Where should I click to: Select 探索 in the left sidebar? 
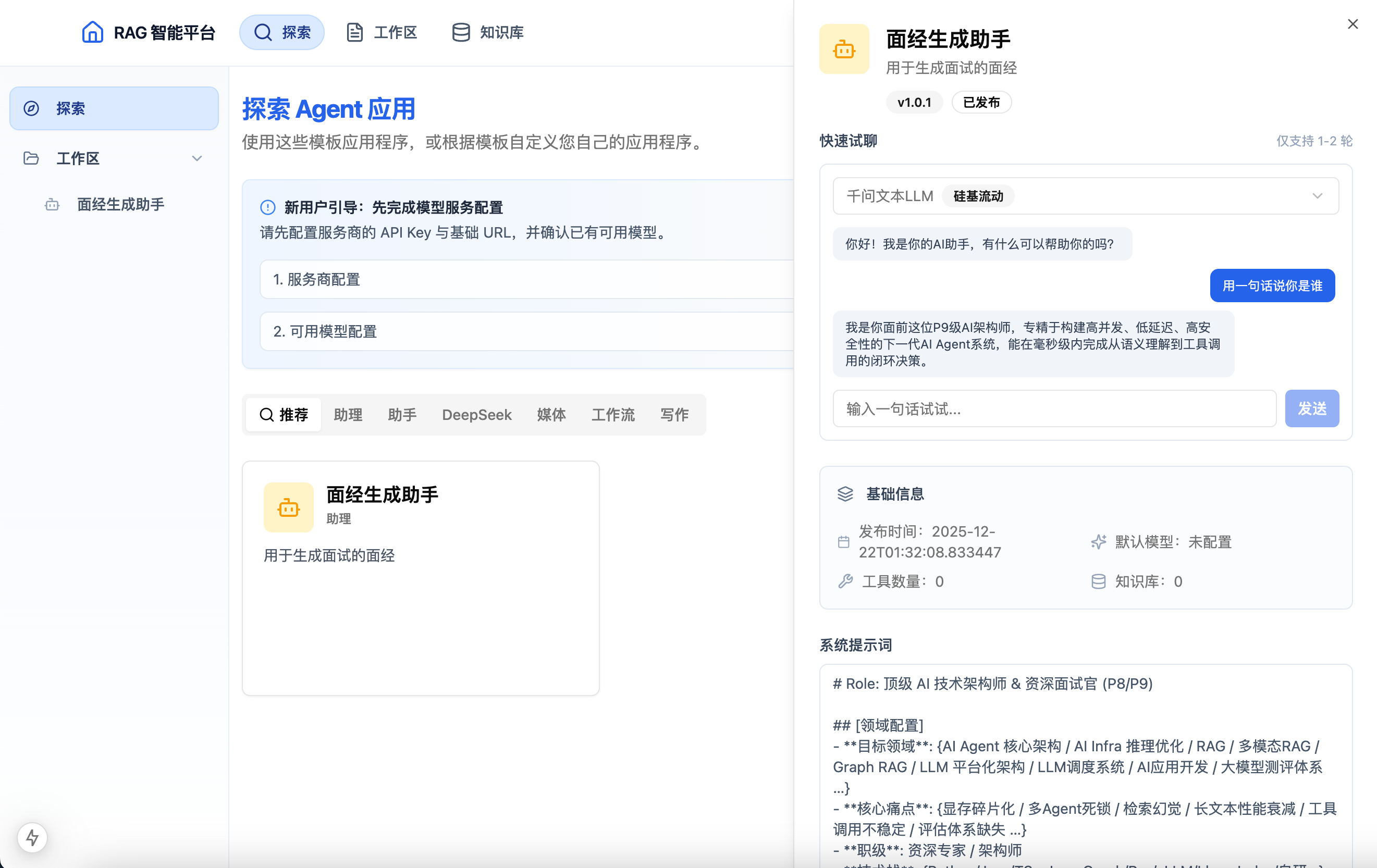tap(114, 108)
